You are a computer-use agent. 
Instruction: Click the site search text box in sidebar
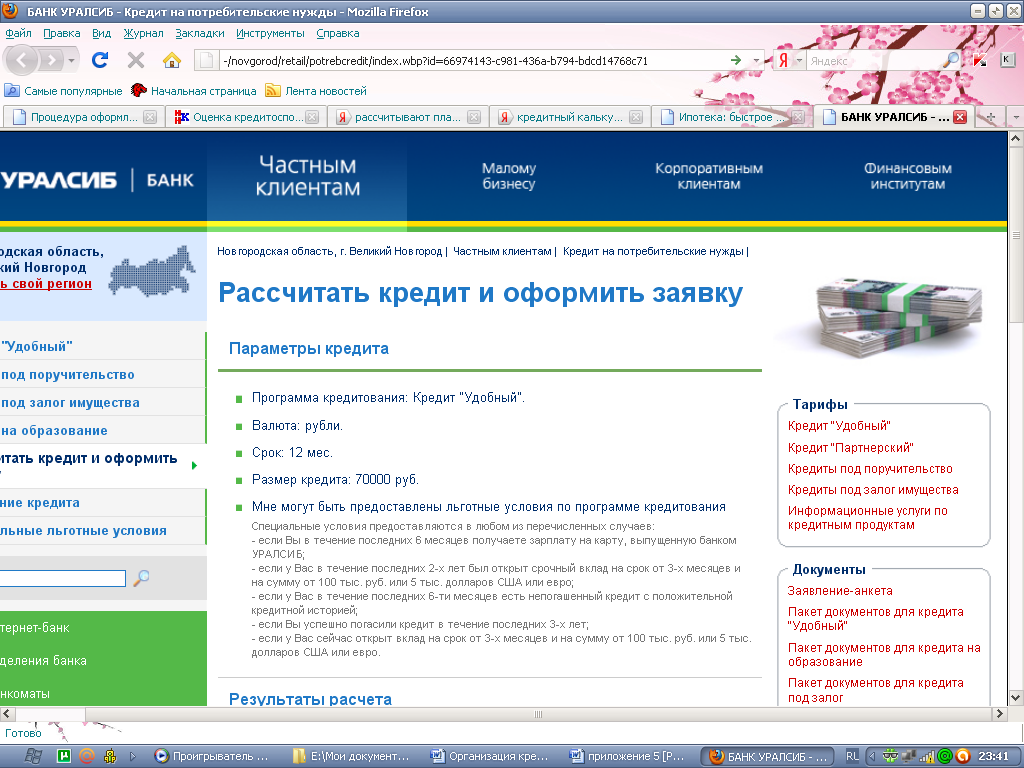(63, 579)
